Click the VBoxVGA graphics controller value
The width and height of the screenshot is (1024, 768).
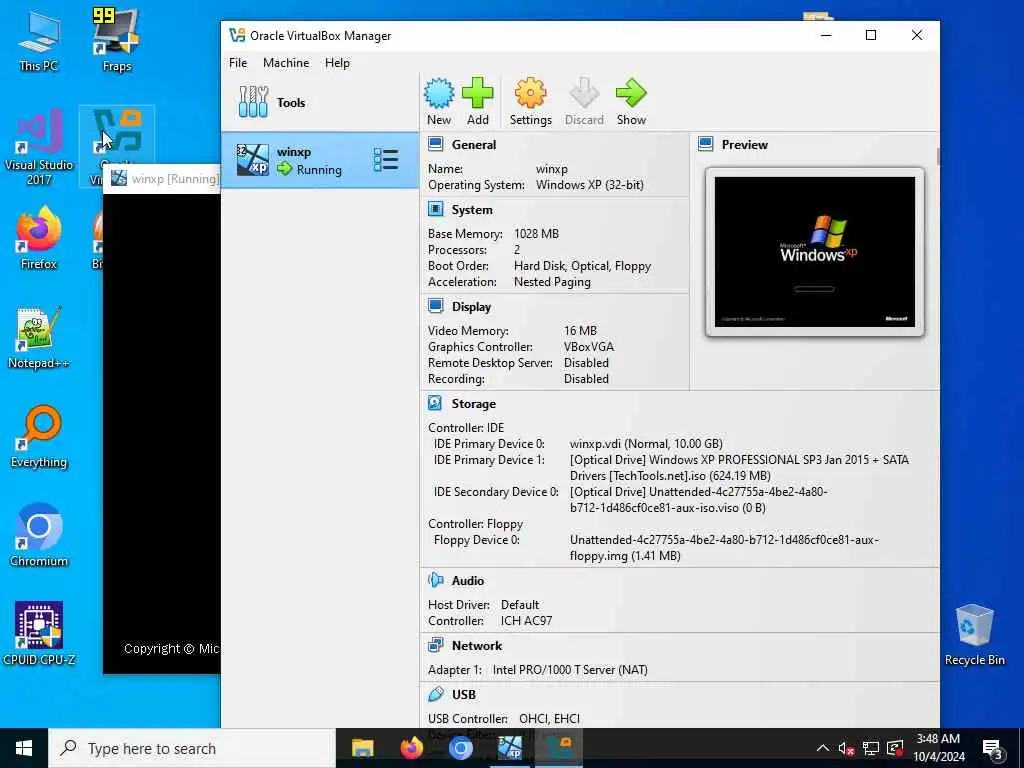point(588,347)
